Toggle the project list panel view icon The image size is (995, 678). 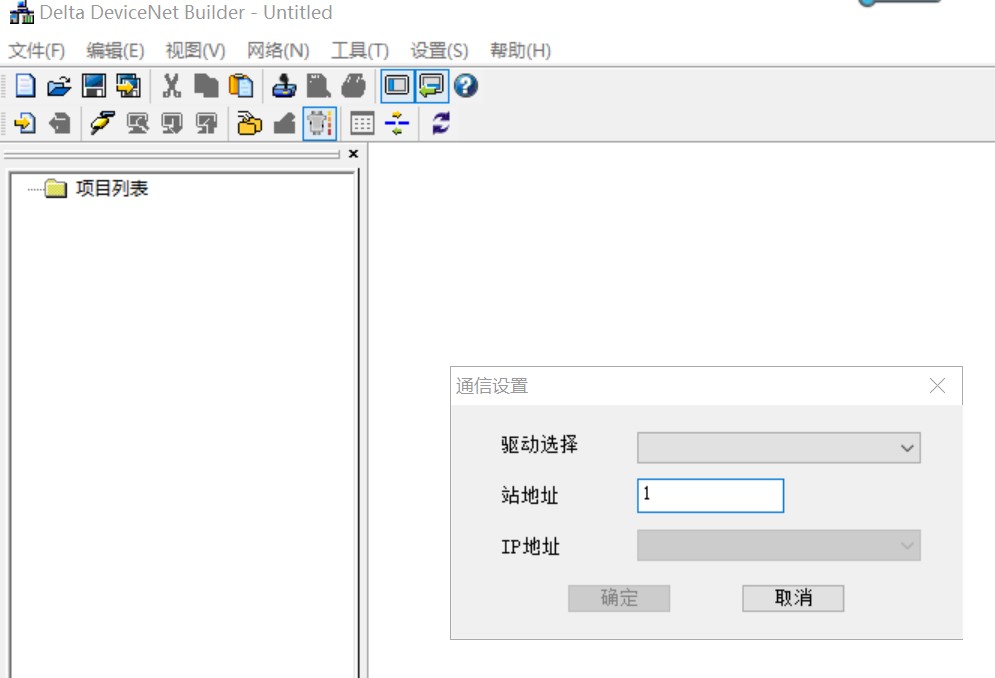pyautogui.click(x=397, y=87)
